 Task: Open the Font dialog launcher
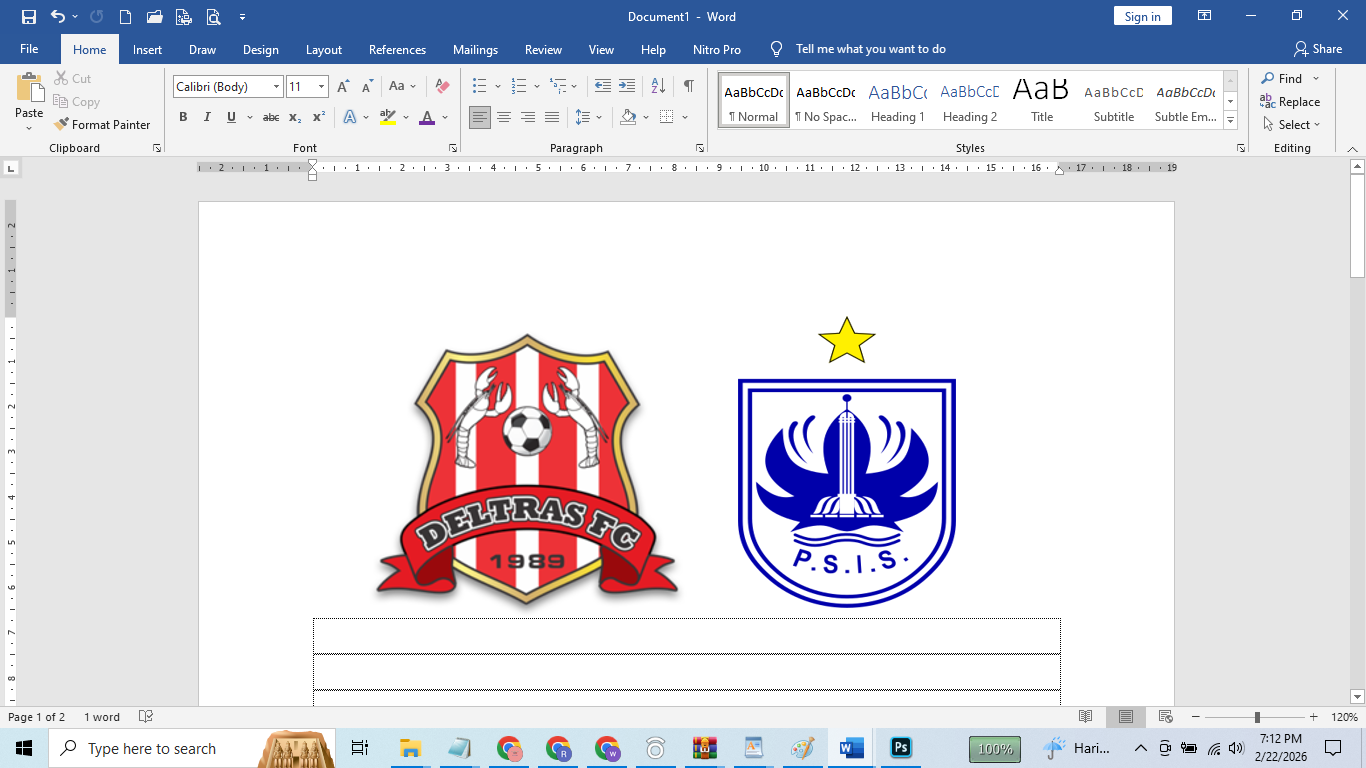[454, 148]
